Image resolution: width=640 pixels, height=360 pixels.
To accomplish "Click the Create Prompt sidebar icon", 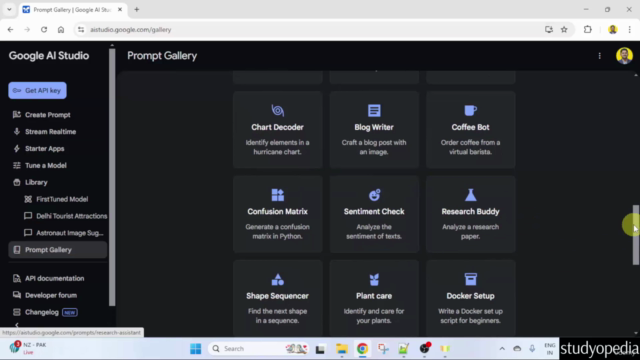I will click(17, 115).
